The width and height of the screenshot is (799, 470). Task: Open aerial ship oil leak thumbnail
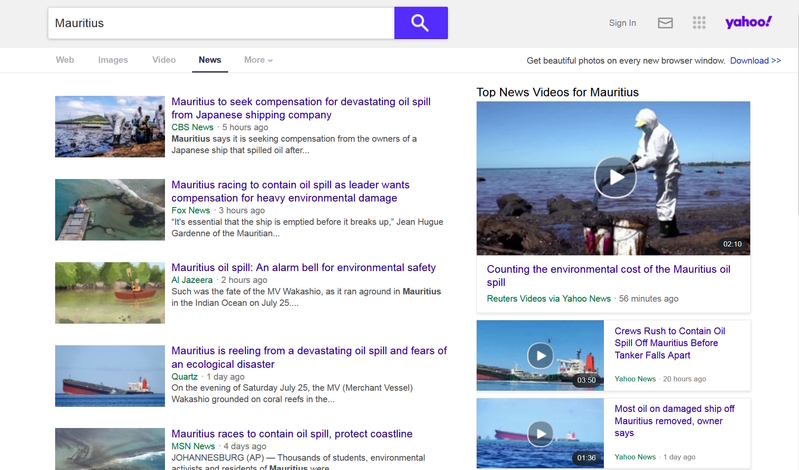click(110, 210)
